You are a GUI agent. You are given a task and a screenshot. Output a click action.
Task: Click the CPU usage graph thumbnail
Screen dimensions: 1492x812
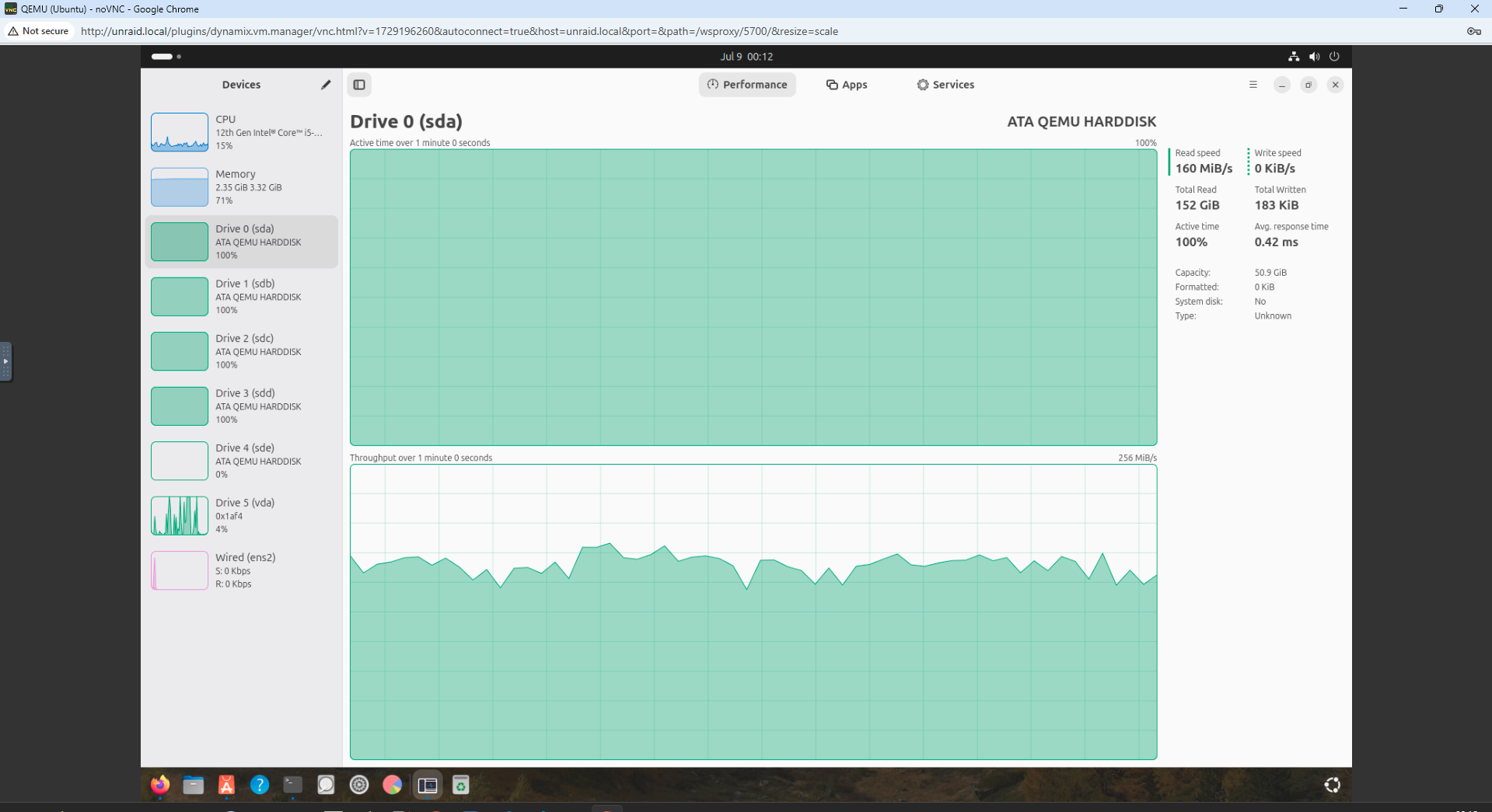[x=180, y=132]
